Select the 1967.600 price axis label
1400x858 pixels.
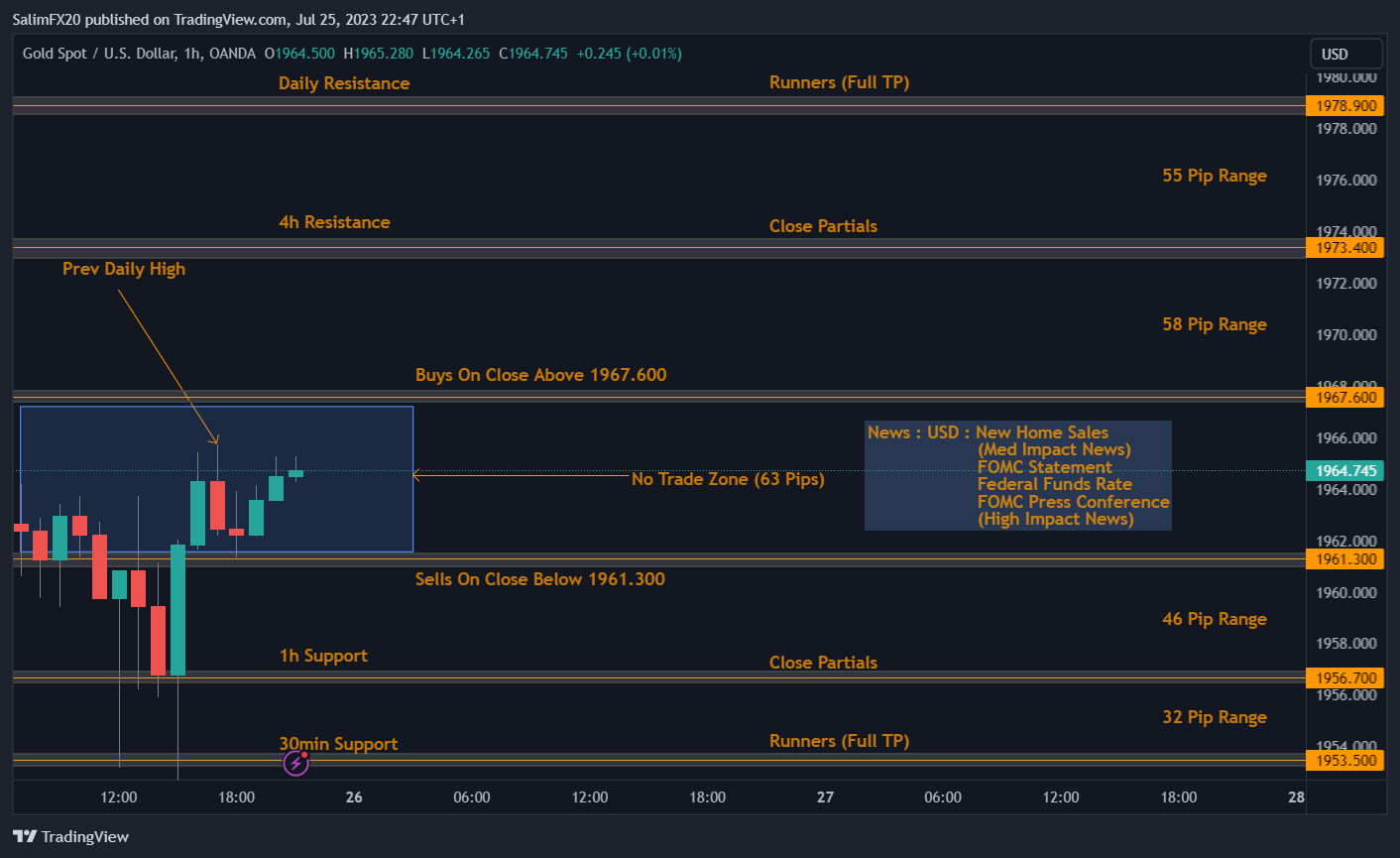point(1345,398)
